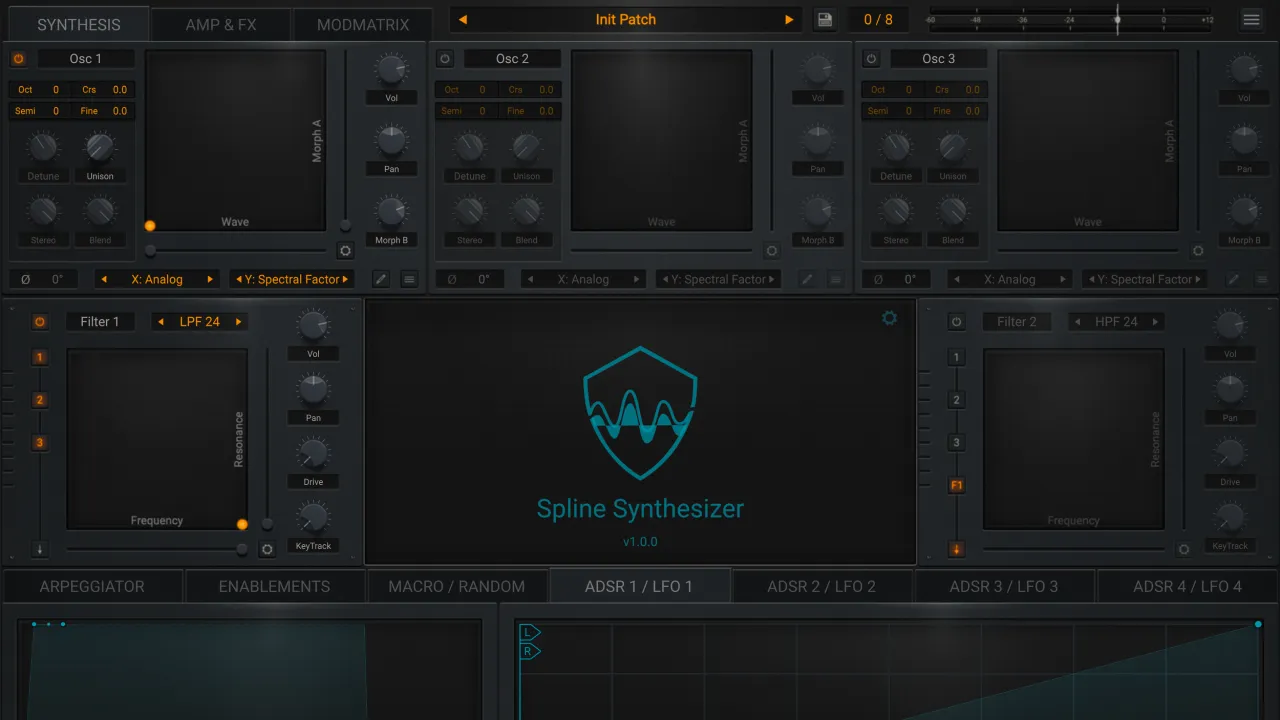Click Filter 2 orange down-arrow icon
1280x720 pixels.
pyautogui.click(x=957, y=549)
